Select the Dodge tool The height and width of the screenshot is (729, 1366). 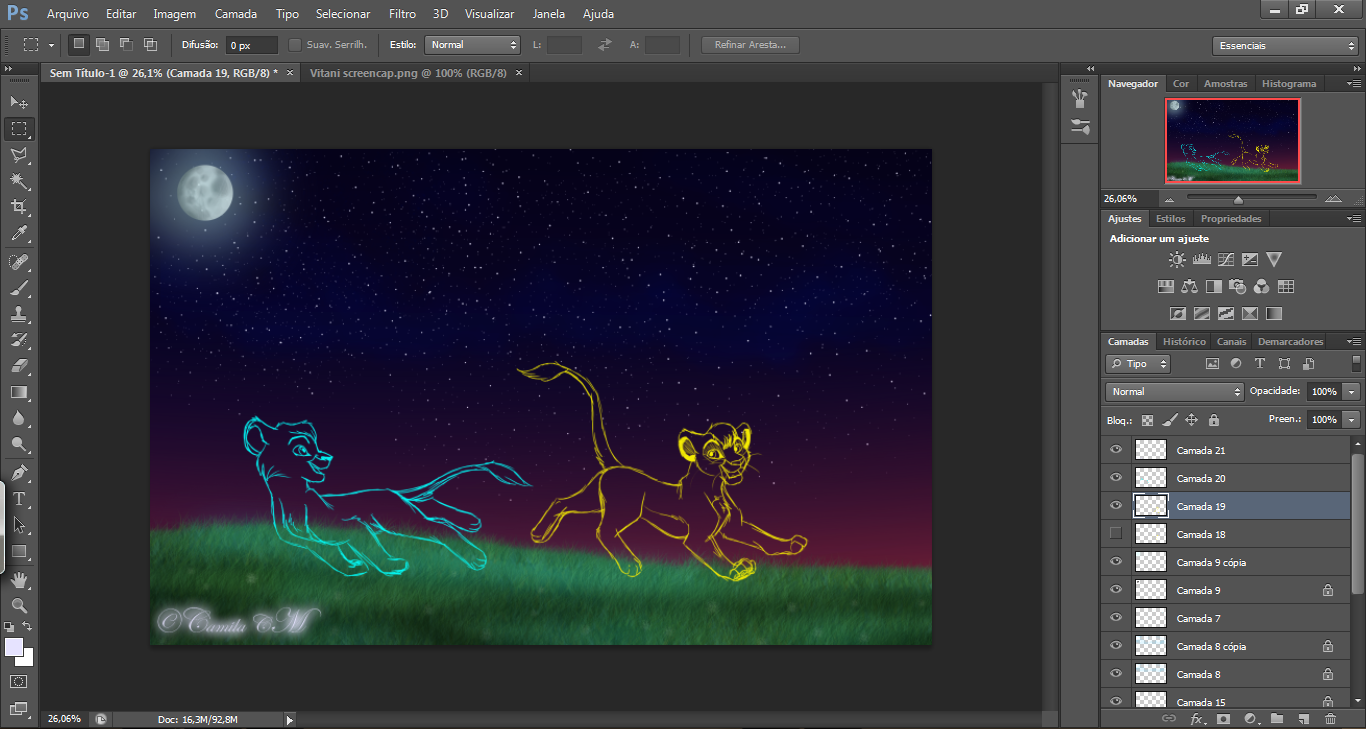click(19, 444)
